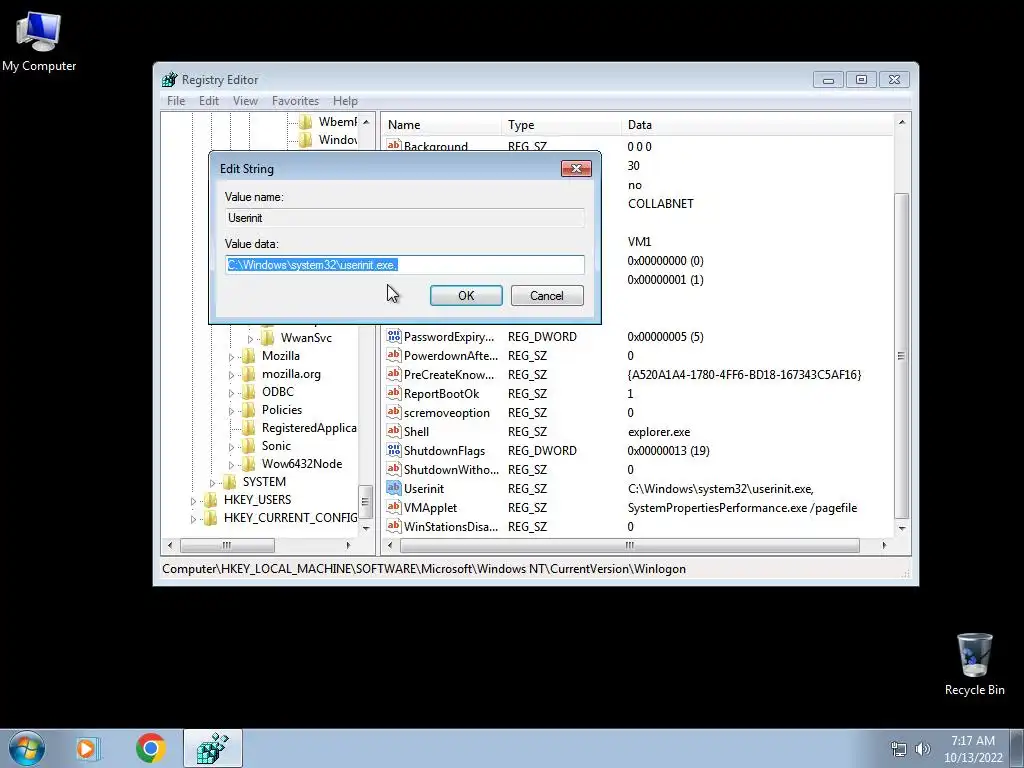The image size is (1024, 768).
Task: Select the Sonic folder icon
Action: (x=249, y=445)
